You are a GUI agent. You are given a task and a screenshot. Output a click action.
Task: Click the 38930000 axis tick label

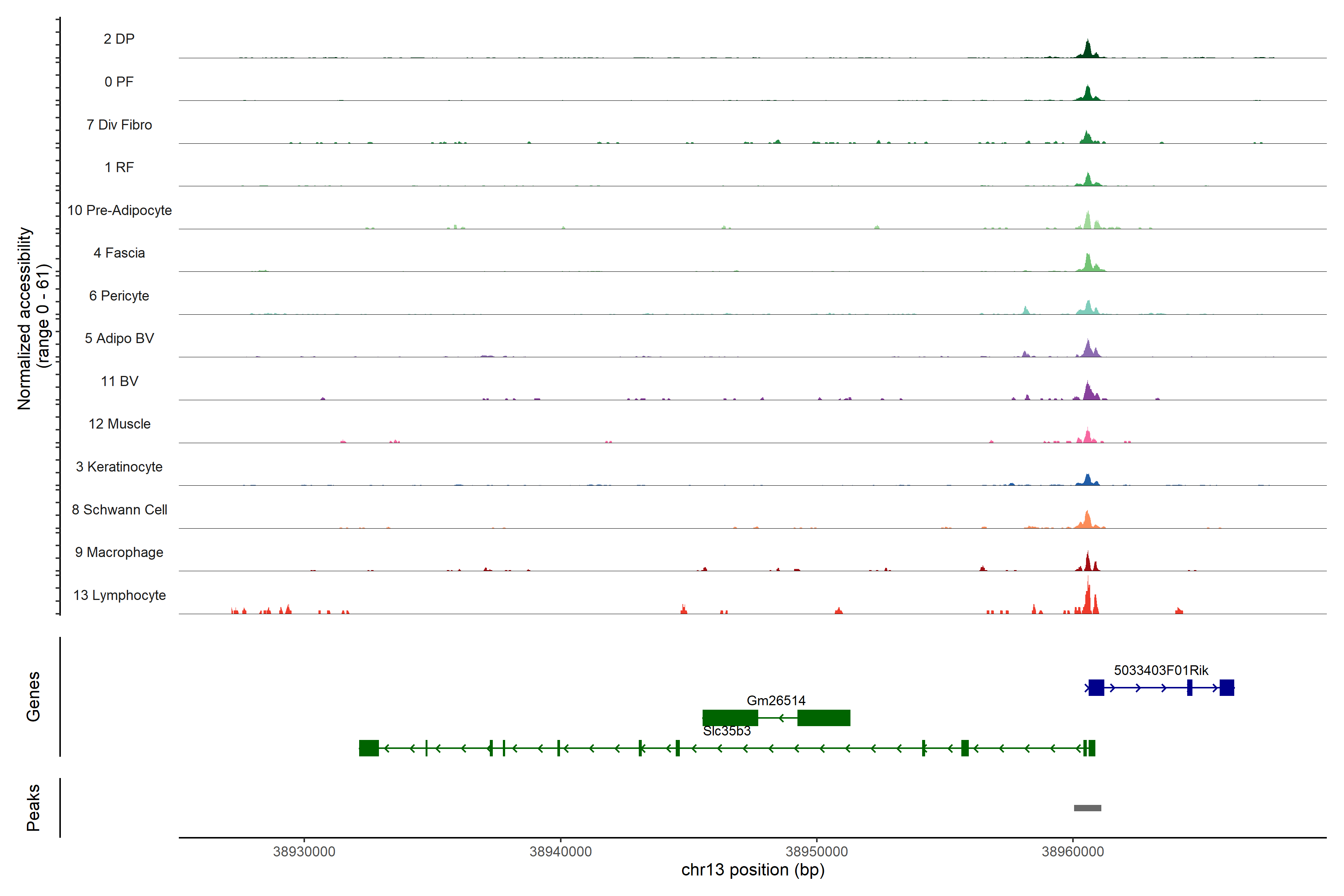tap(304, 852)
